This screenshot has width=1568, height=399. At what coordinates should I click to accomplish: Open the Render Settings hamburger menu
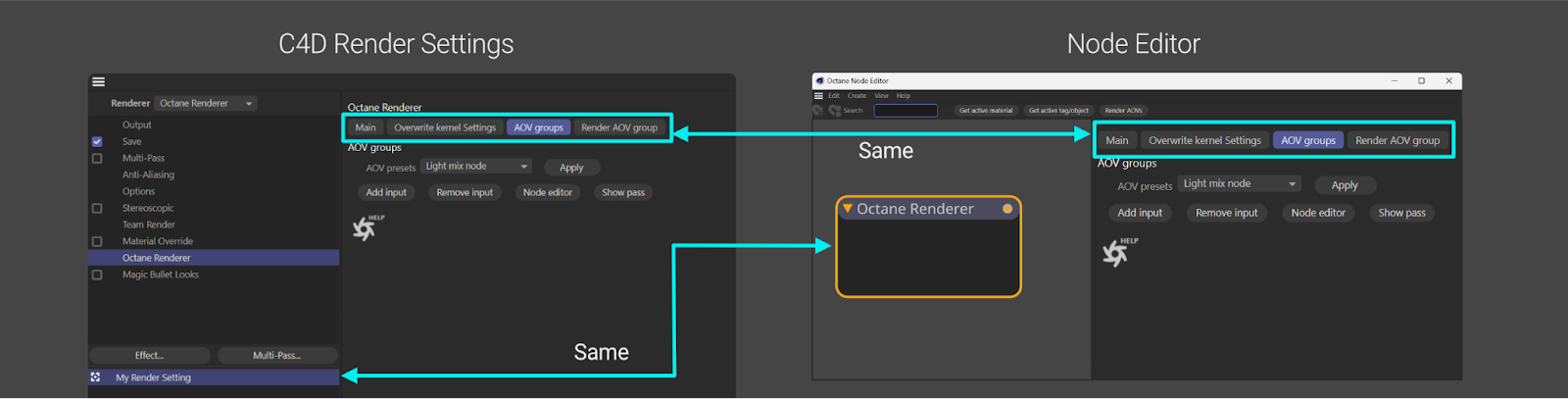click(98, 81)
